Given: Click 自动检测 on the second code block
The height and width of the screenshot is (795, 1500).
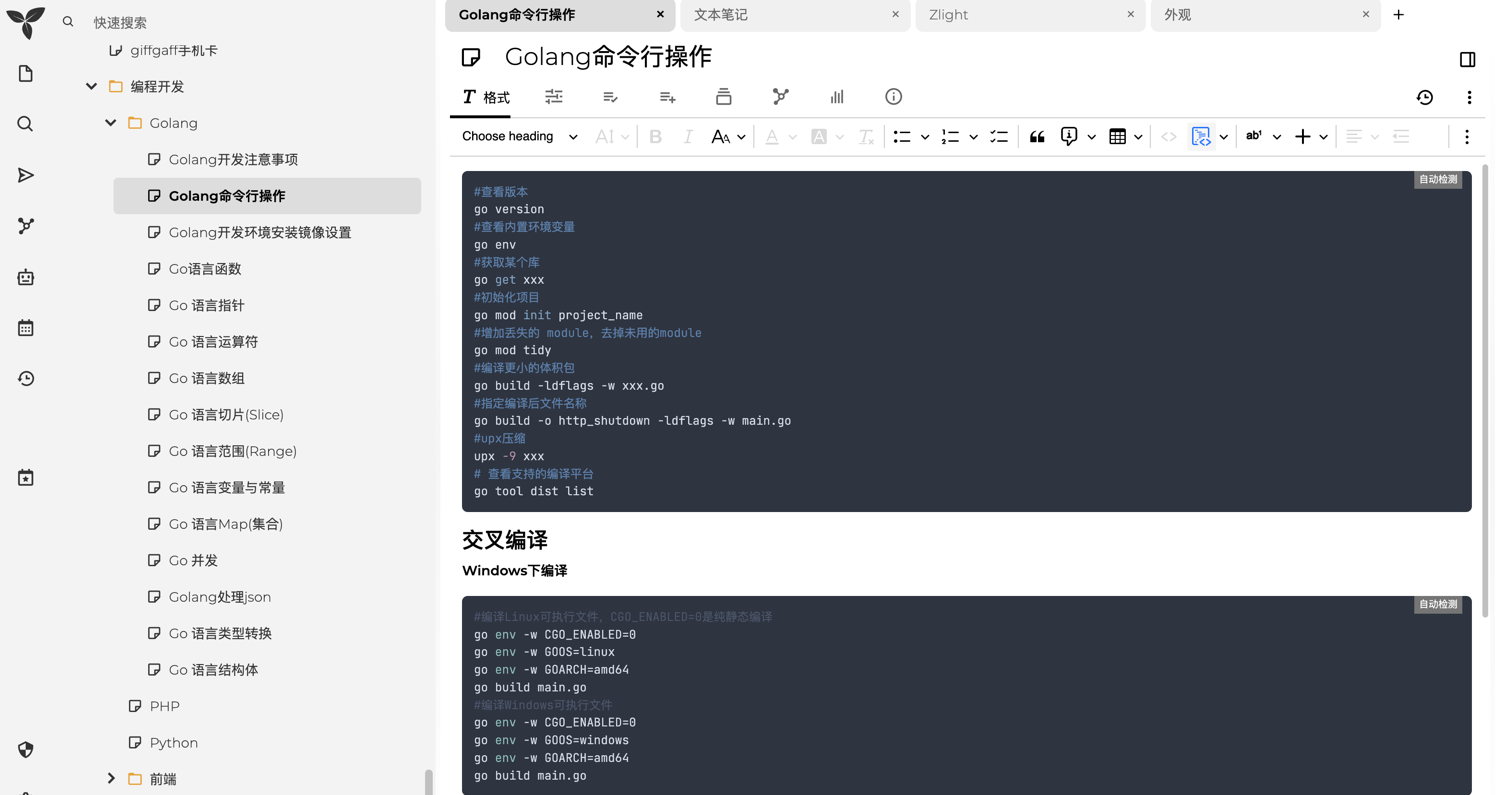Looking at the screenshot, I should point(1438,605).
